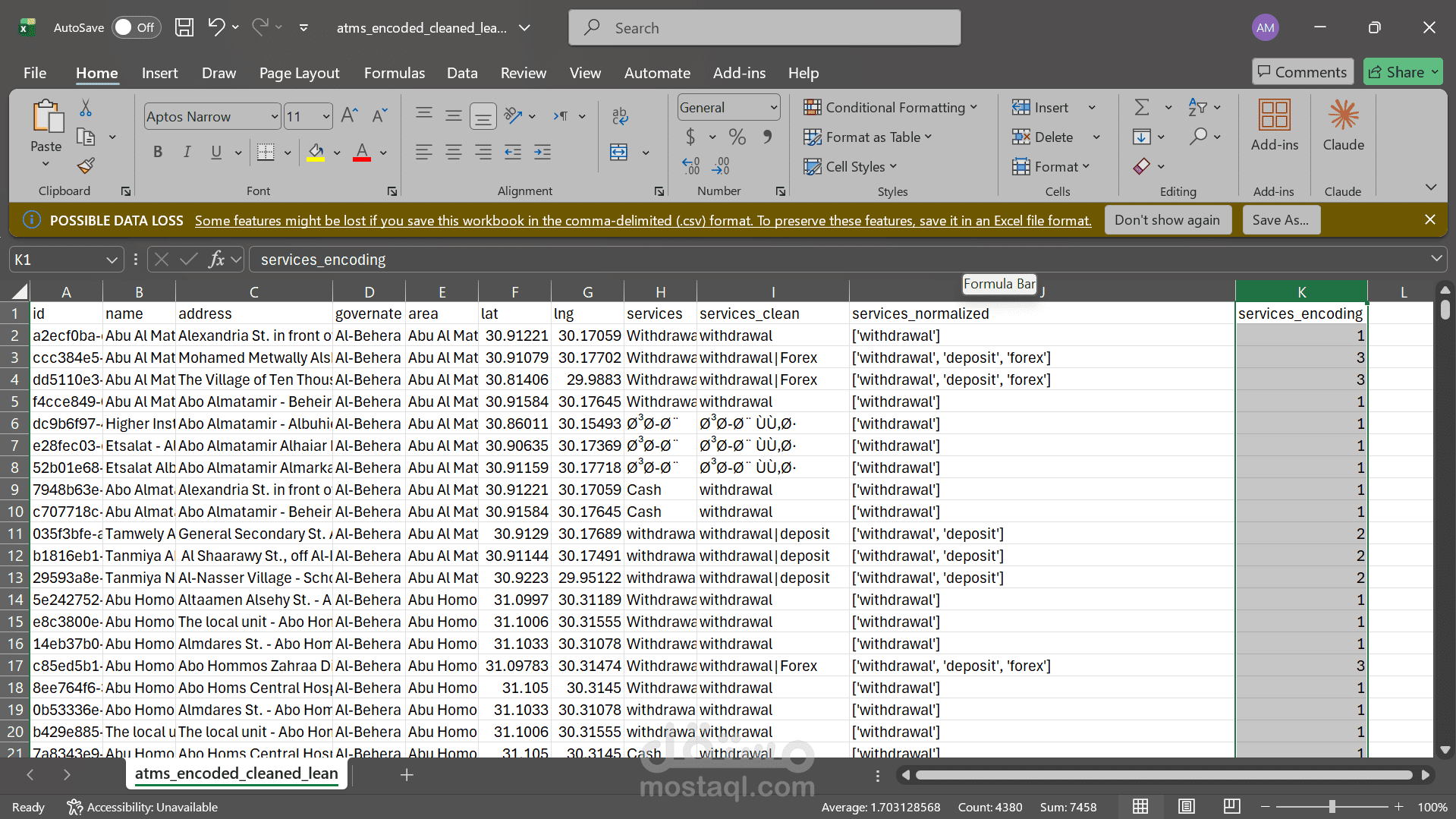
Task: Switch to Page Break Preview in status bar
Action: [x=1232, y=807]
